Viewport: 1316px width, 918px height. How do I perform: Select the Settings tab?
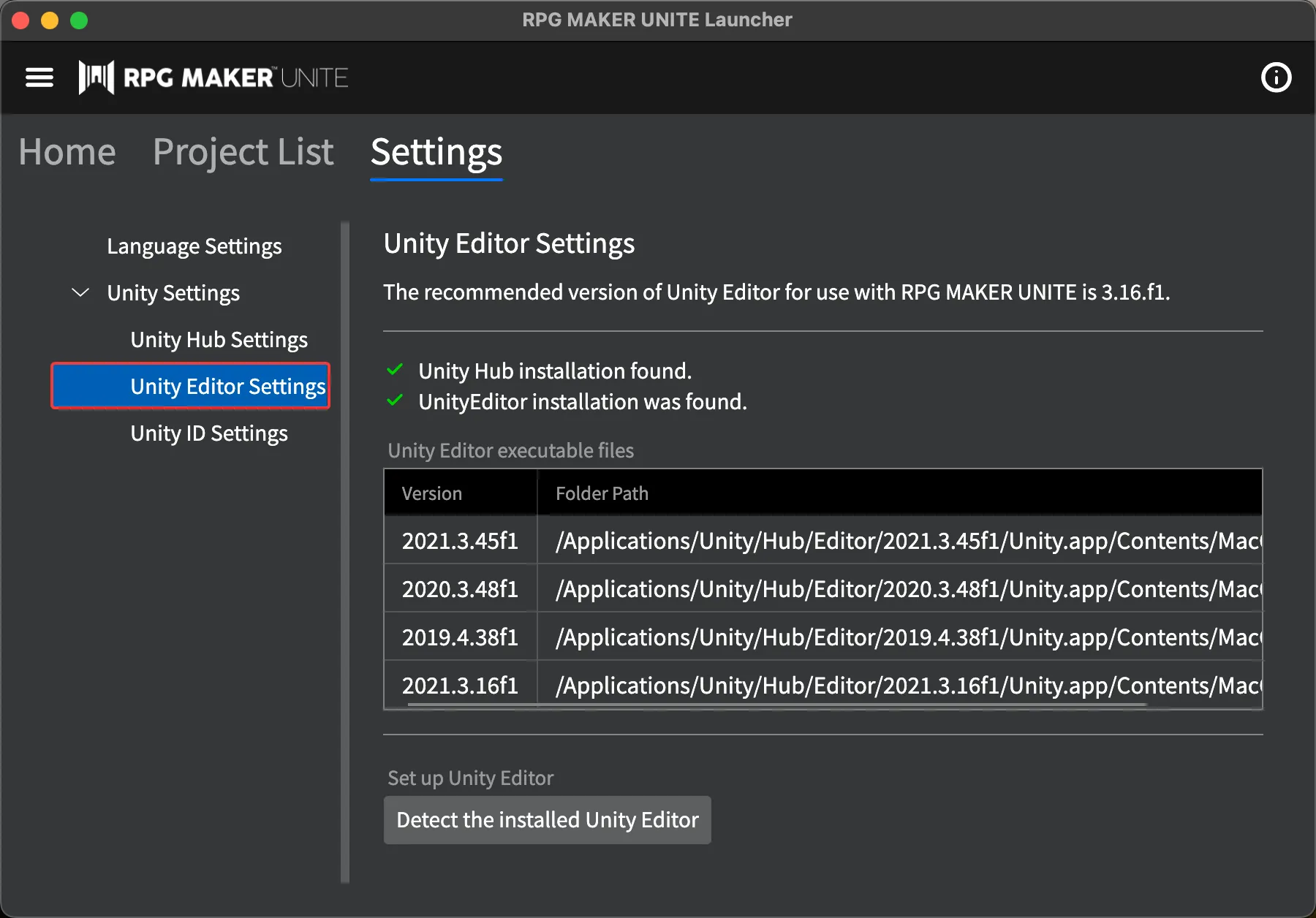coord(436,152)
